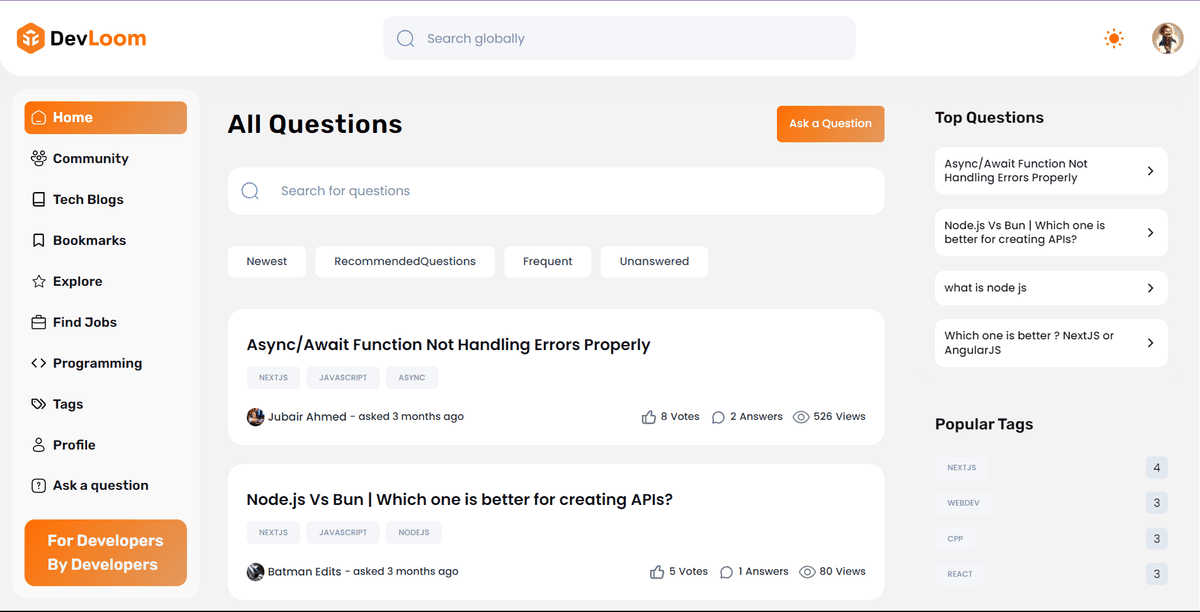Viewport: 1200px width, 612px height.
Task: Open the user profile avatar
Action: pos(1167,39)
